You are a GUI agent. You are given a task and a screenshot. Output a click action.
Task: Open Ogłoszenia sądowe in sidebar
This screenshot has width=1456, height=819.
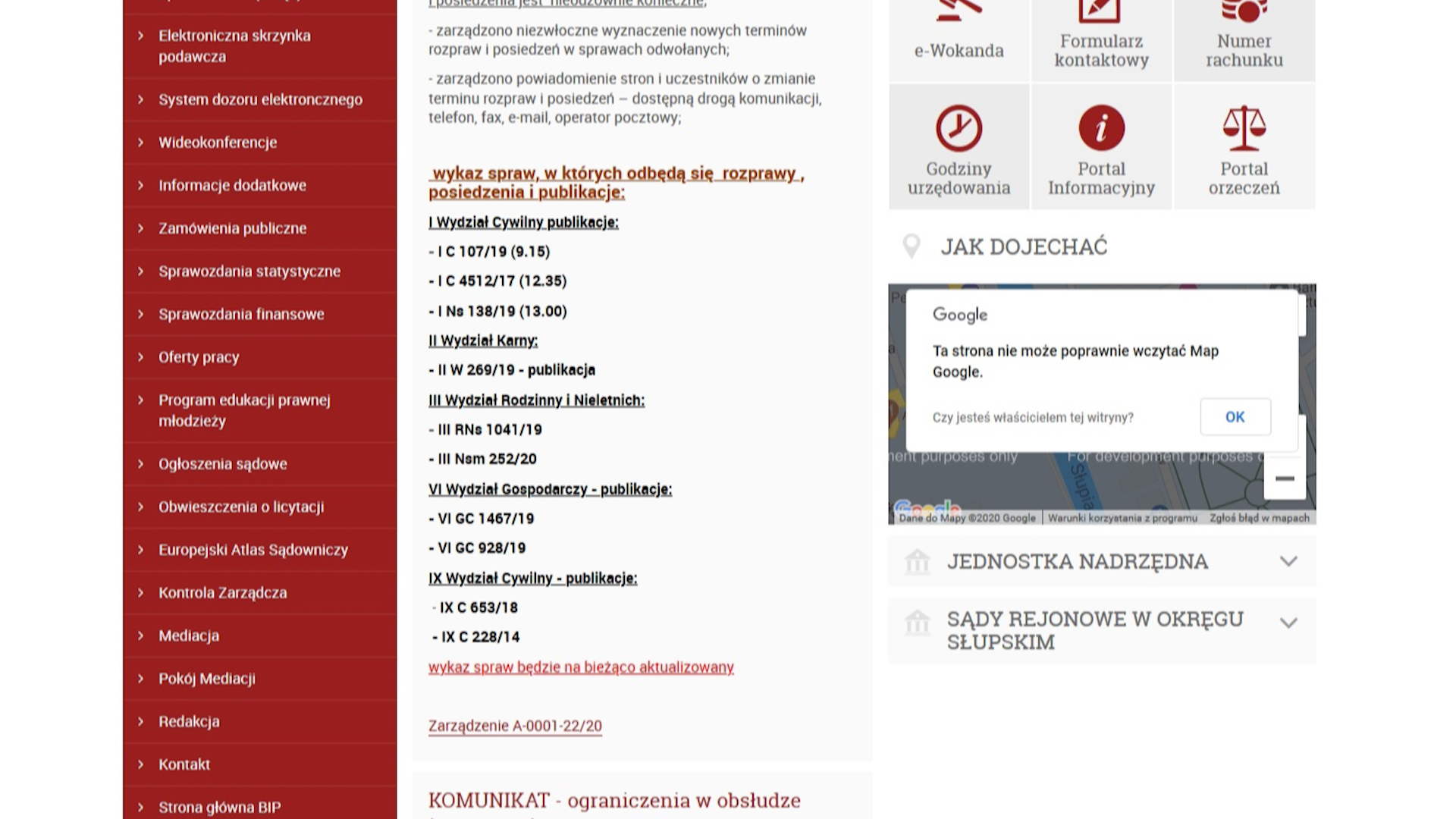point(259,464)
